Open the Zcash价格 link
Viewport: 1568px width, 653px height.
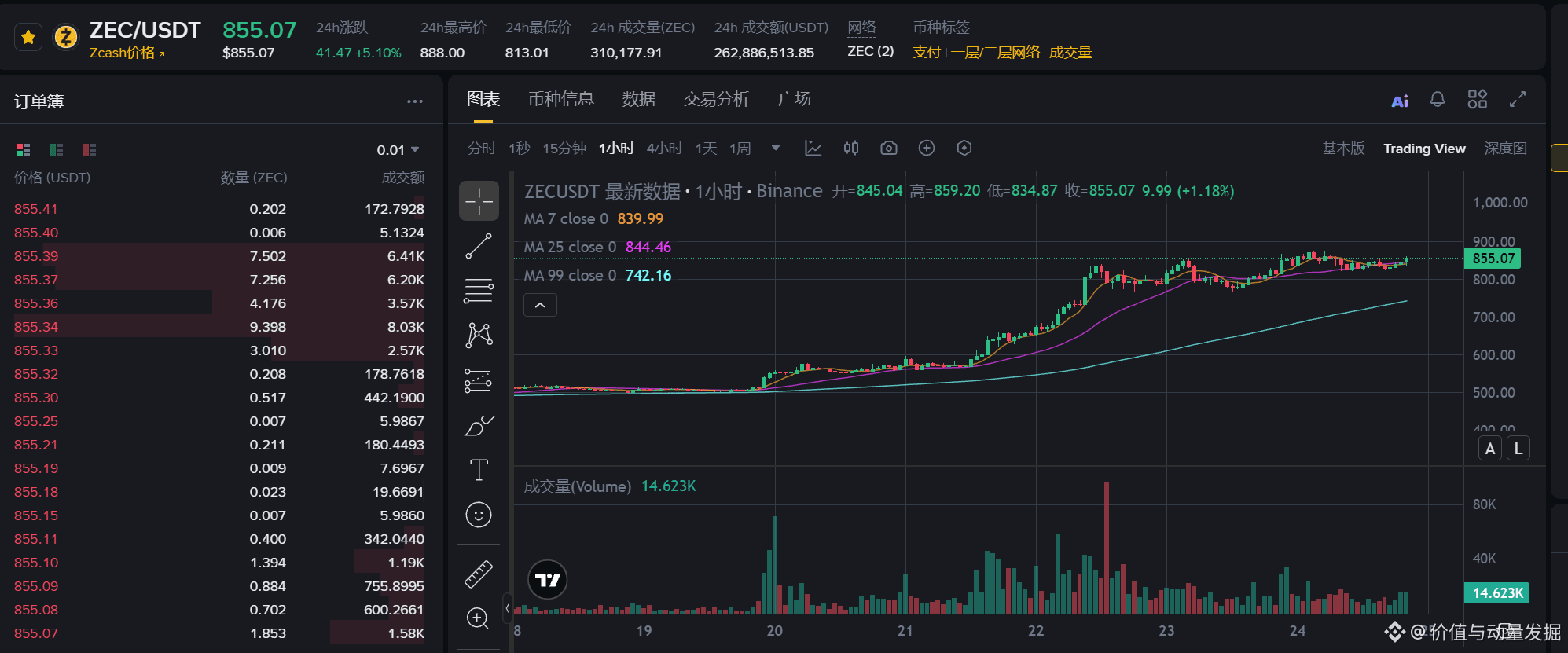coord(127,53)
